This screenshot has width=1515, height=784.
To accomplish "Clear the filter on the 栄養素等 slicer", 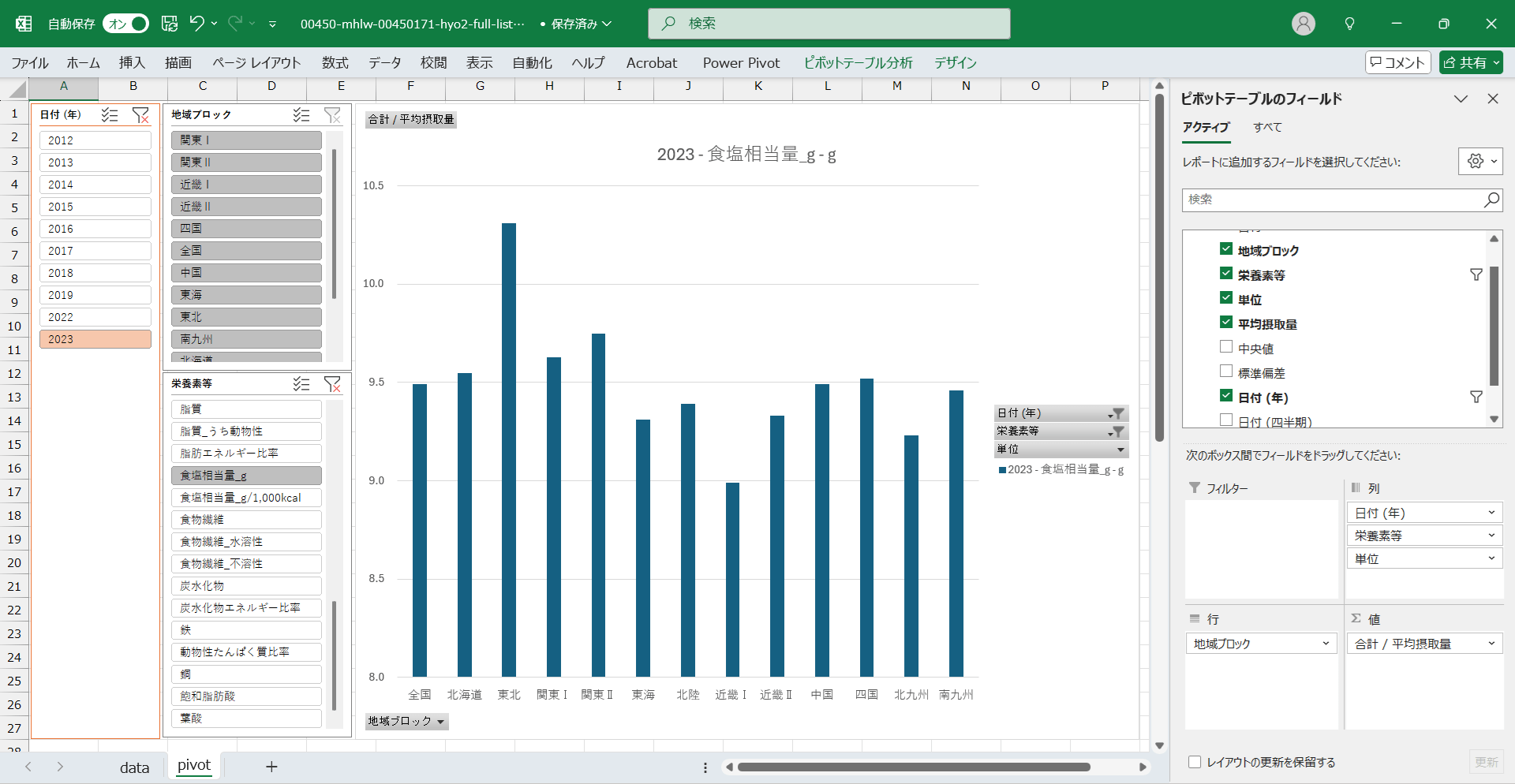I will 332,384.
